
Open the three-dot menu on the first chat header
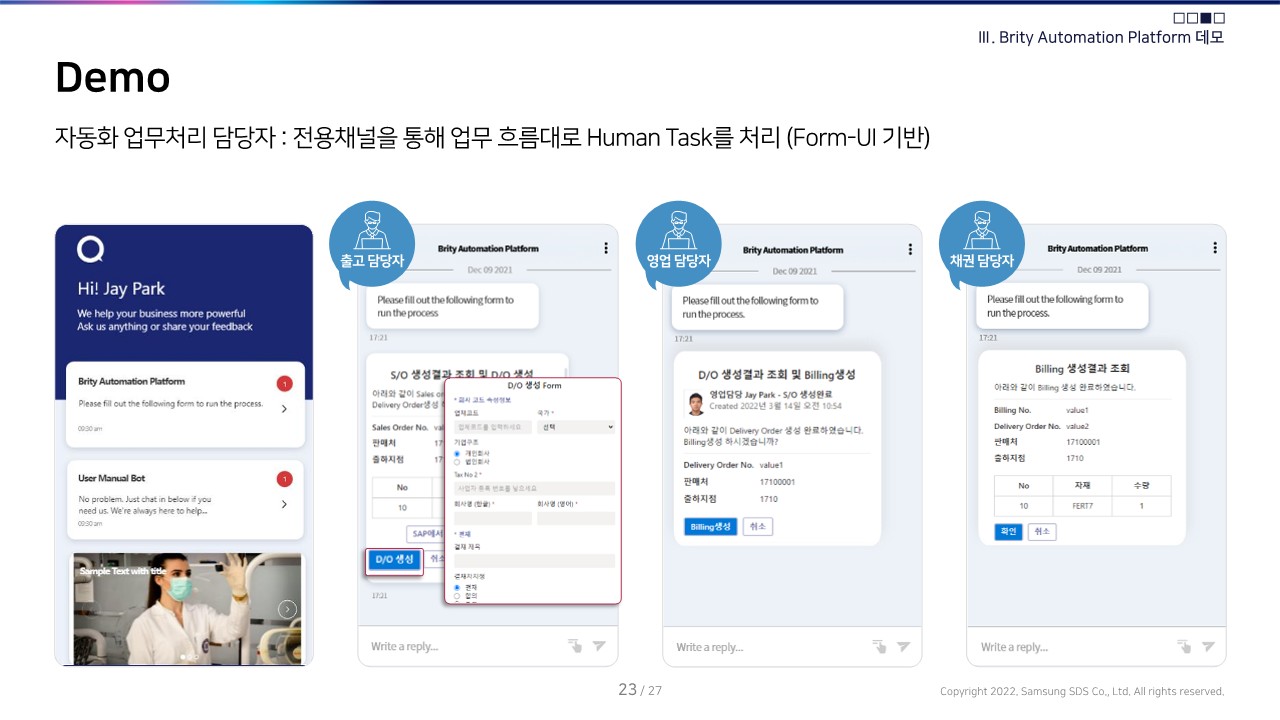605,247
